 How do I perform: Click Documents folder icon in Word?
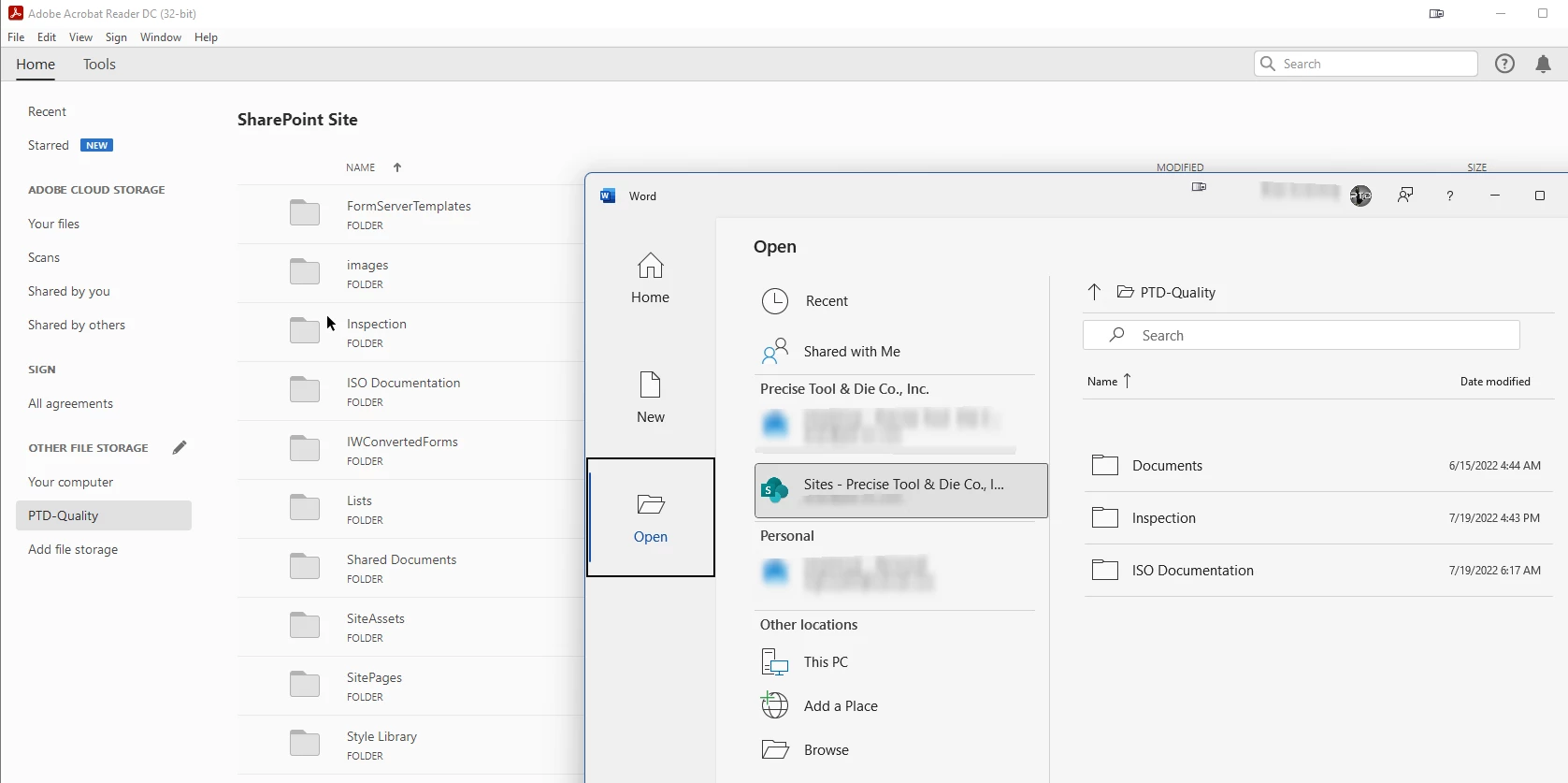coord(1105,465)
